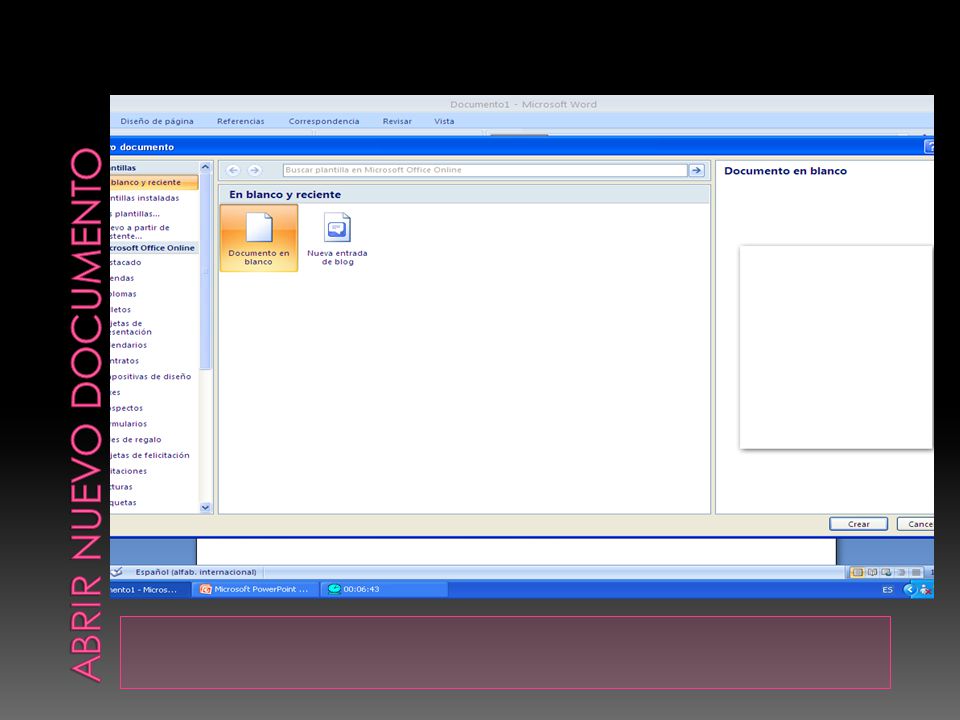Select 'Diapositivas de diseño' category
960x720 pixels.
click(151, 377)
